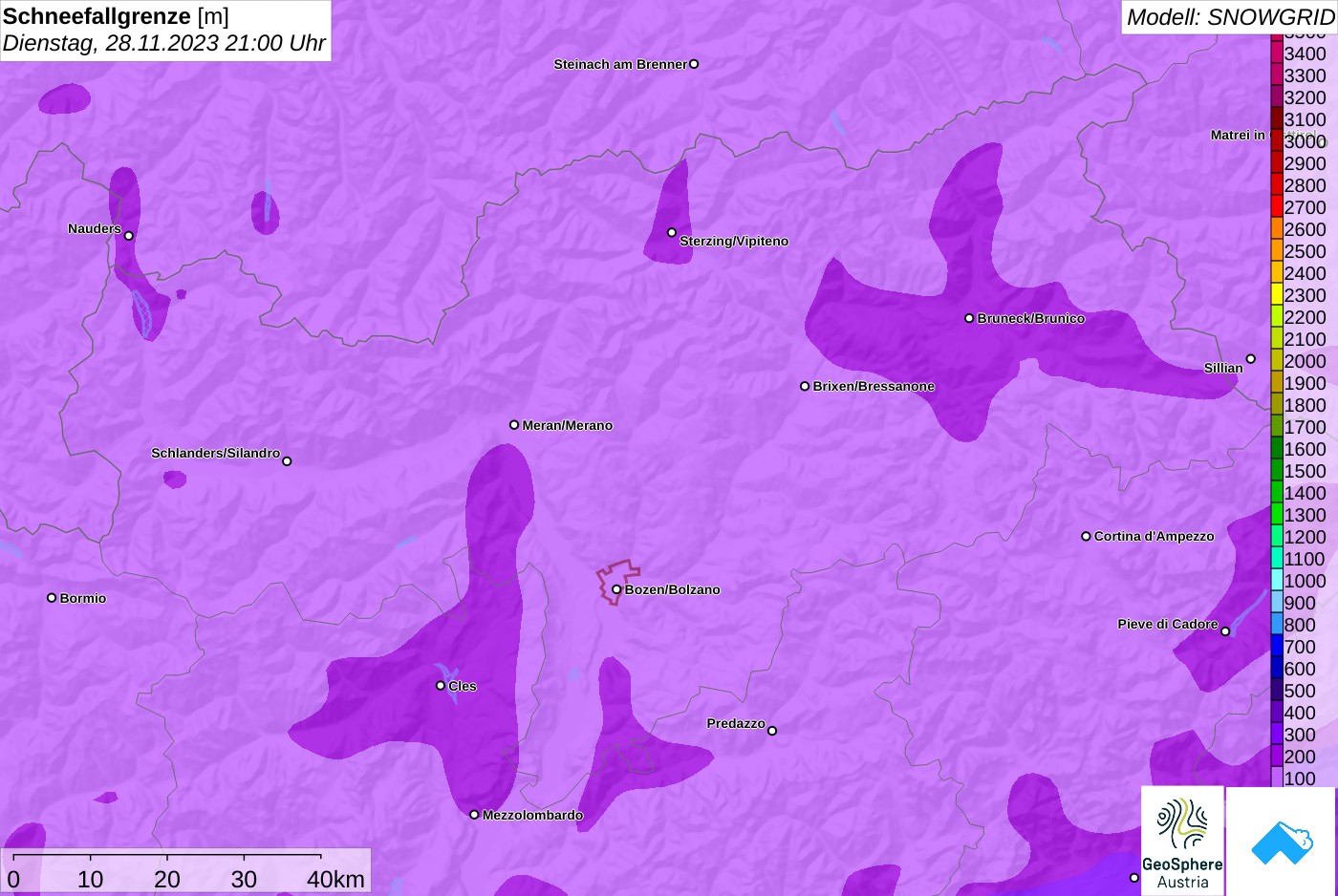Select the Sillian marker dot
This screenshot has height=896, width=1338.
(1251, 359)
